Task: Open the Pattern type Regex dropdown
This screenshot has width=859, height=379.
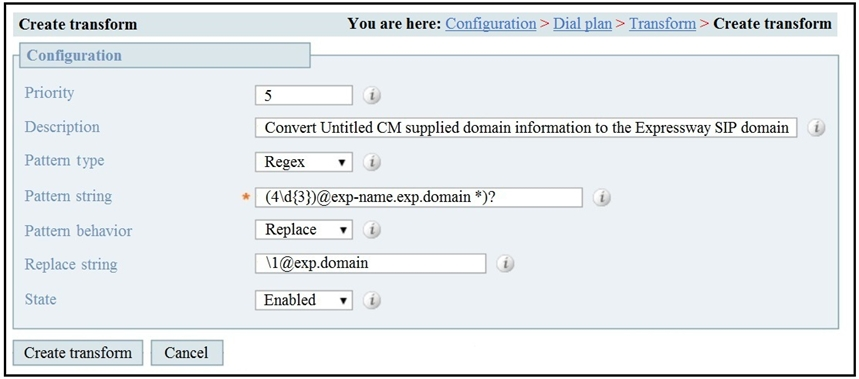Action: (x=304, y=162)
